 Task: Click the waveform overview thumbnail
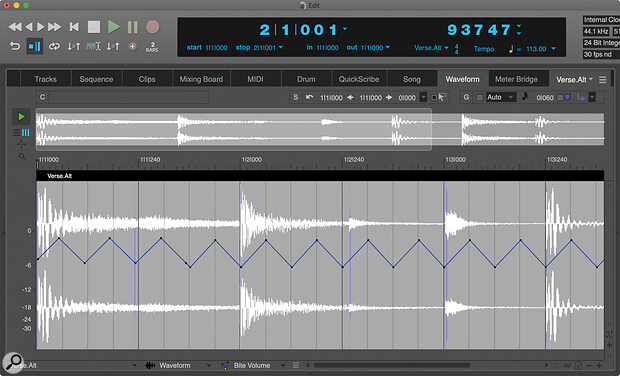320,129
